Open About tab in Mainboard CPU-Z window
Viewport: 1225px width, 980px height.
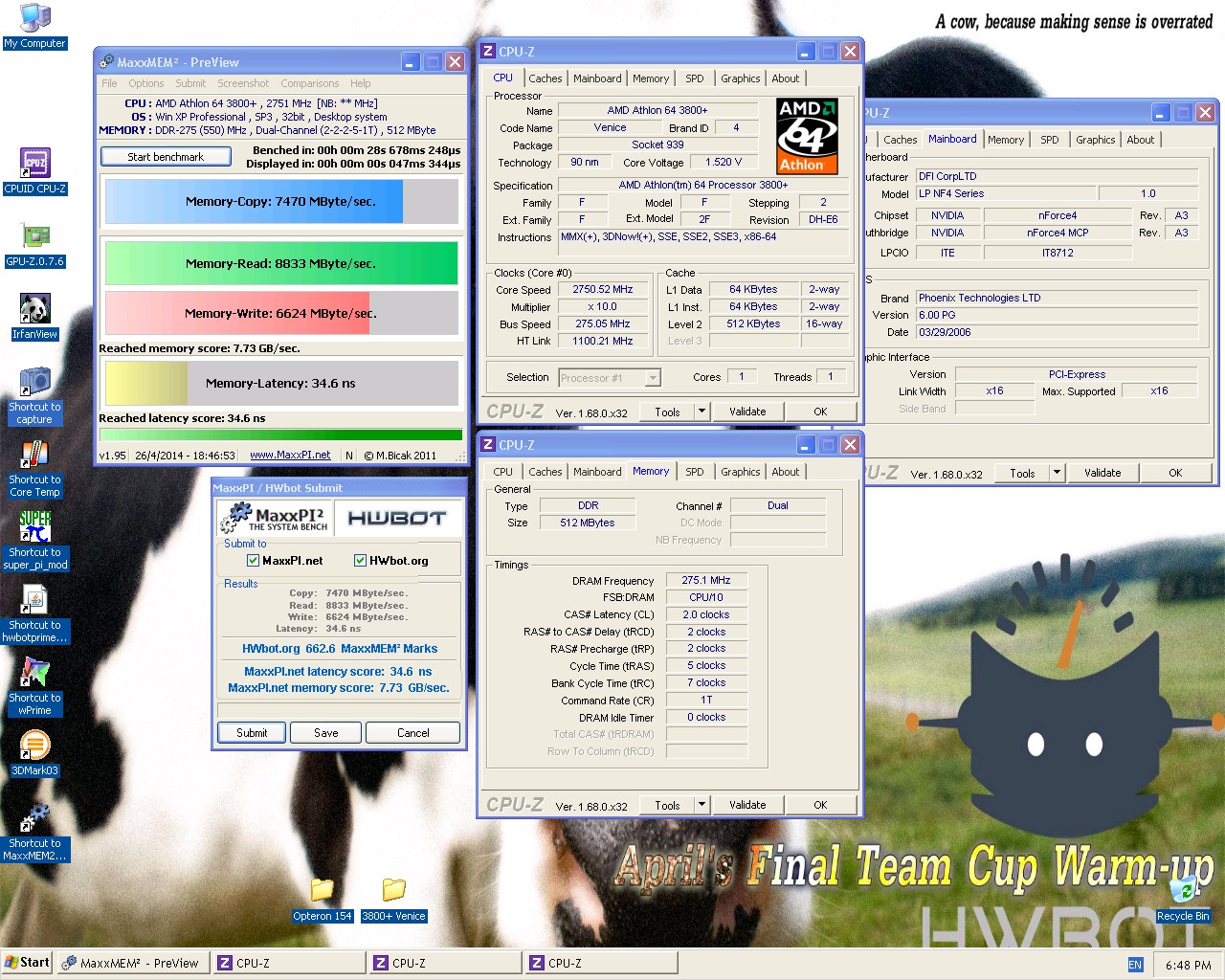1141,140
